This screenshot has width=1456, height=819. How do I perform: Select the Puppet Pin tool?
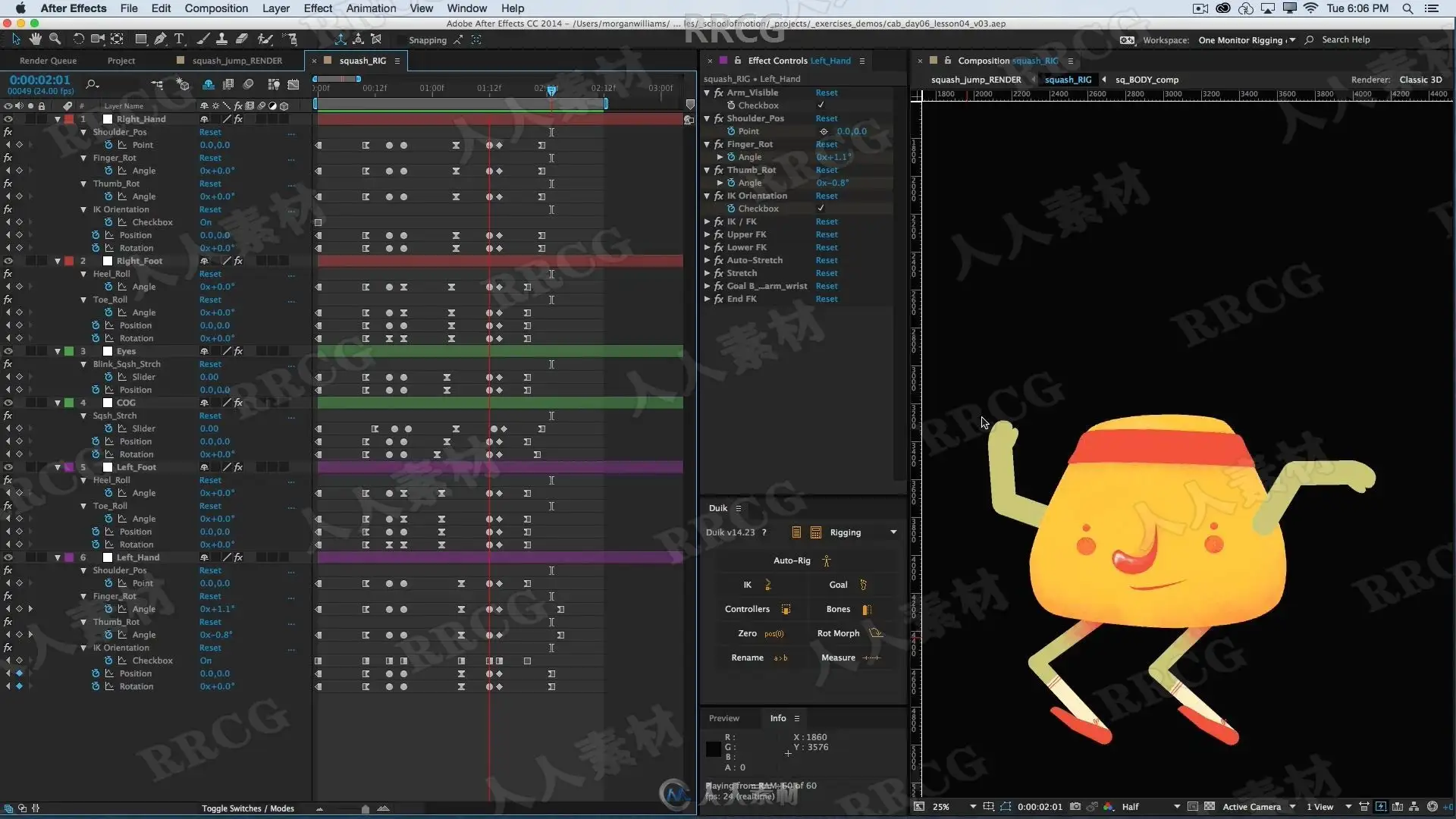(x=291, y=39)
